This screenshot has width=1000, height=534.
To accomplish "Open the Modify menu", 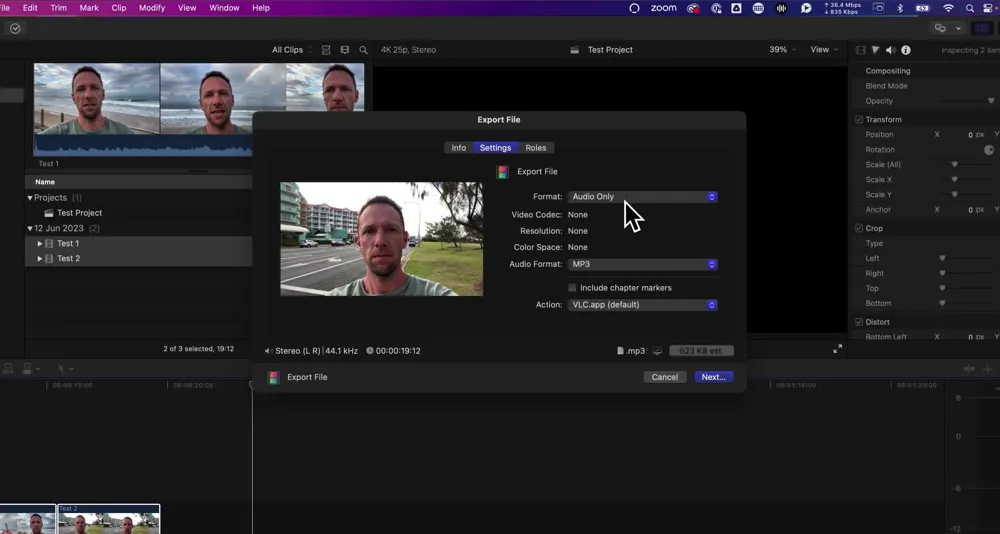I will 152,8.
